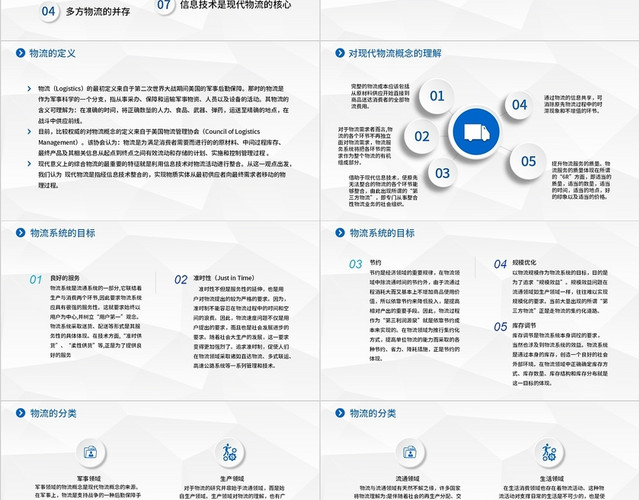Click the worker-with-gears icon above 生活领域
The height and width of the screenshot is (500, 640).
pos(549,452)
